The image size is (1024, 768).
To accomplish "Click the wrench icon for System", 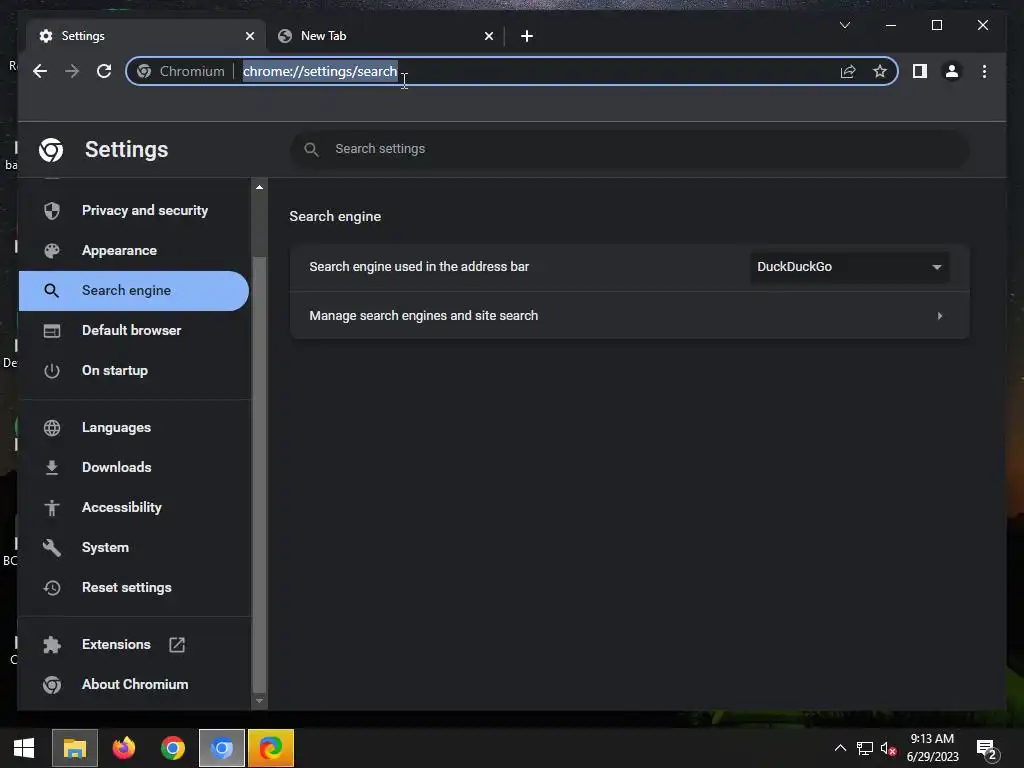I will click(52, 547).
